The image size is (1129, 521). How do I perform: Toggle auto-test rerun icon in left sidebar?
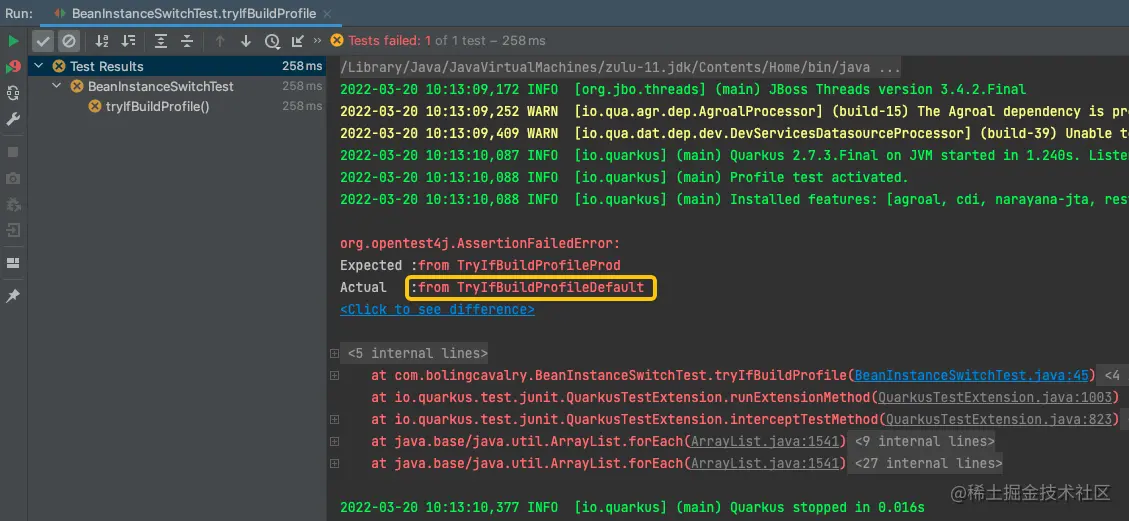tap(13, 93)
